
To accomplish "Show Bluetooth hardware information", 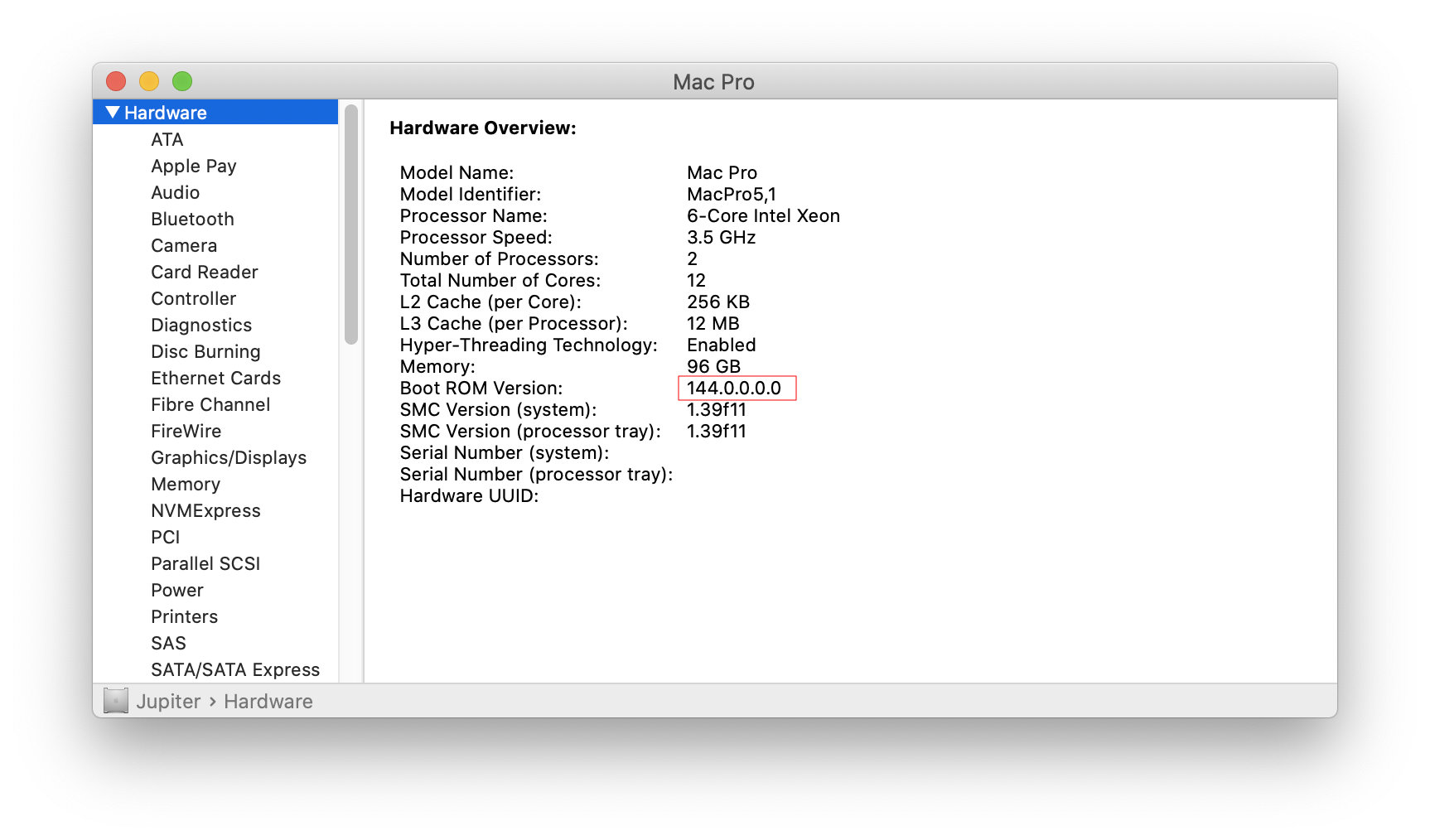I will [192, 219].
